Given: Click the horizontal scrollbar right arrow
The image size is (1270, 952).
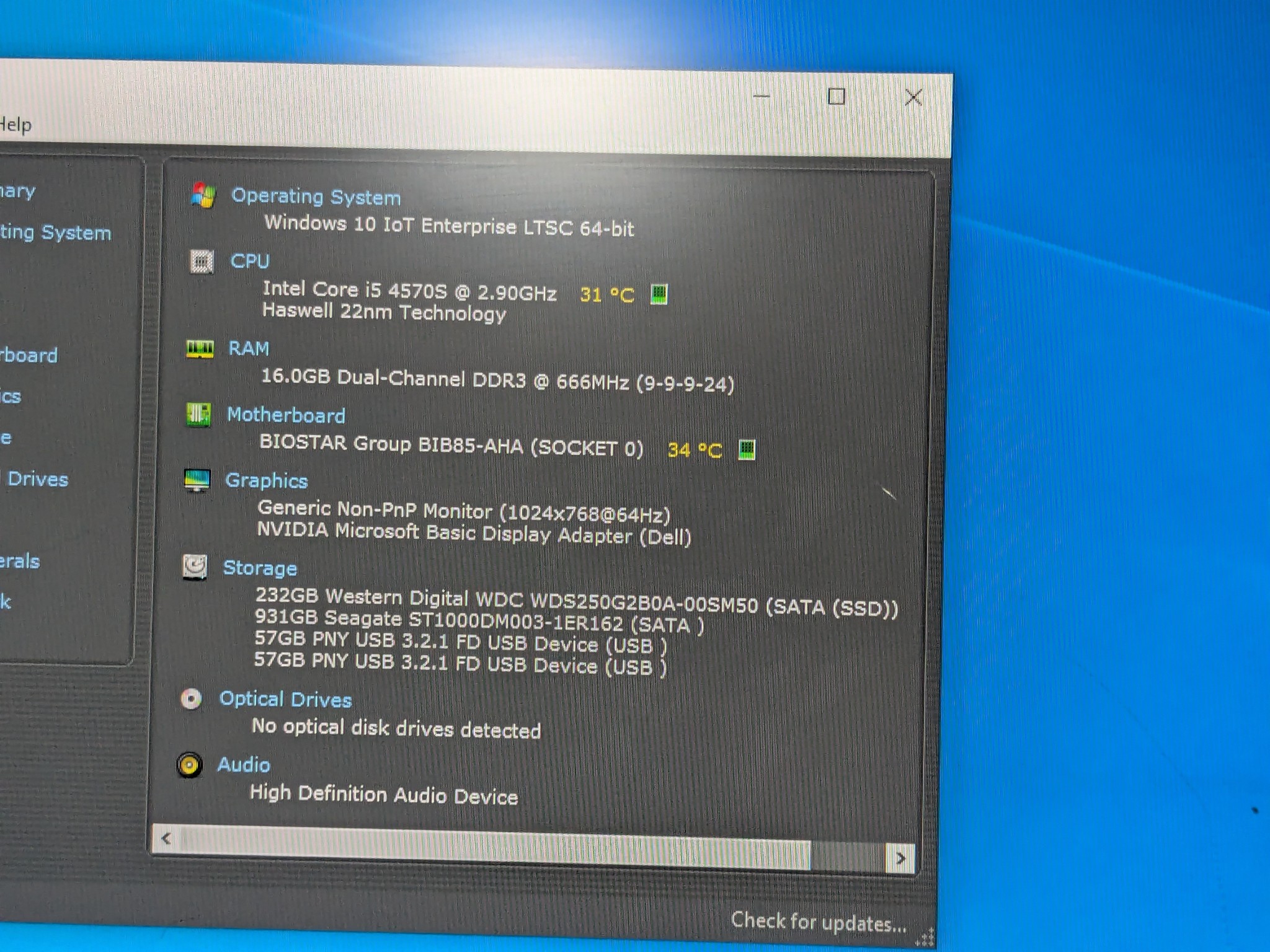Looking at the screenshot, I should coord(900,858).
